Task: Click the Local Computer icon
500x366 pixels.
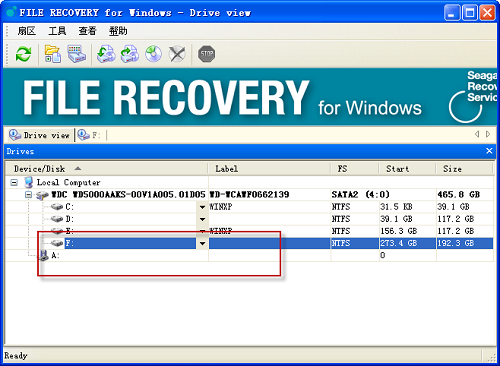Action: click(x=29, y=182)
